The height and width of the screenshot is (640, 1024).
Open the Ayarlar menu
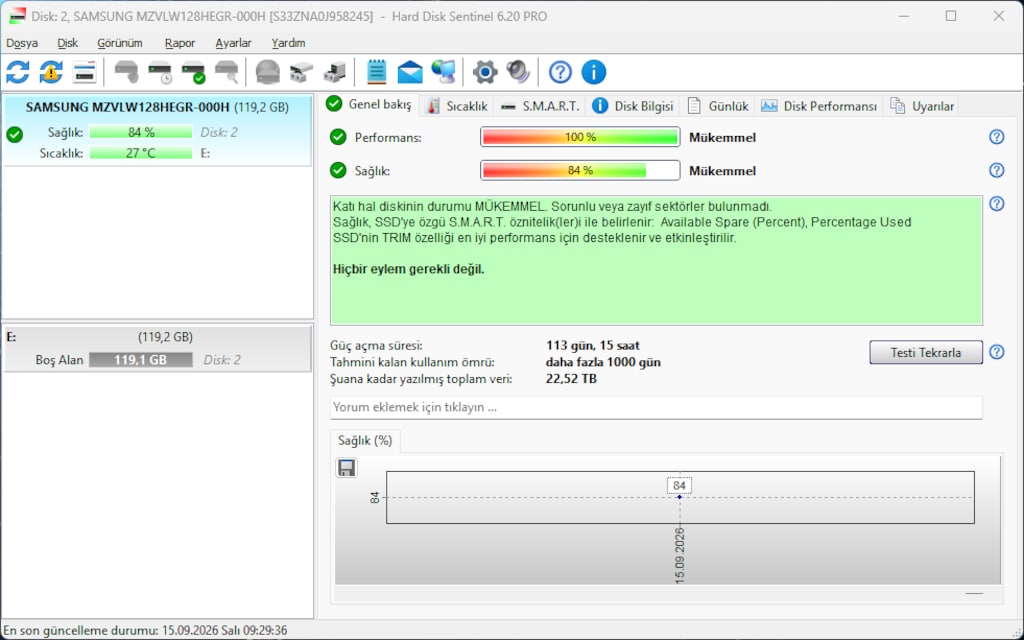click(233, 43)
